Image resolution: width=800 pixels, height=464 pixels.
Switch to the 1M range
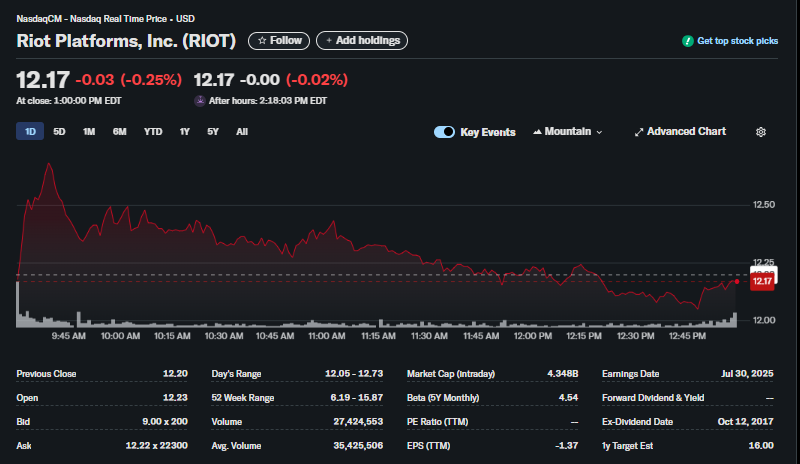[x=89, y=132]
